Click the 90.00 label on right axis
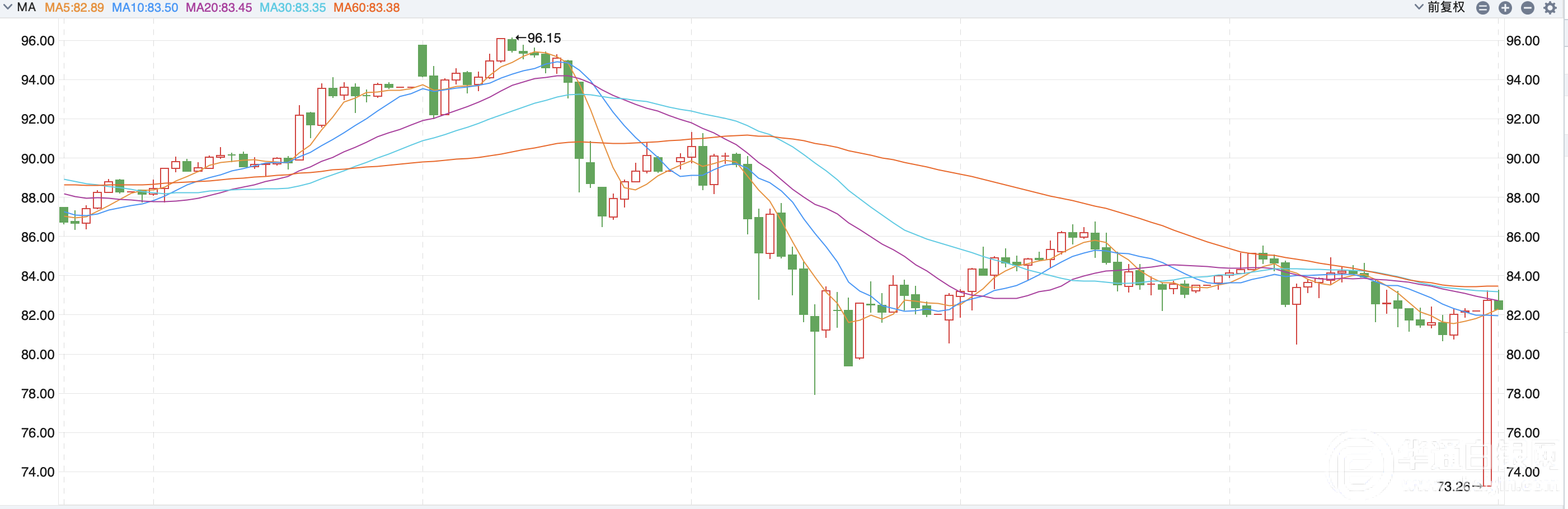The width and height of the screenshot is (1568, 509). (1522, 159)
